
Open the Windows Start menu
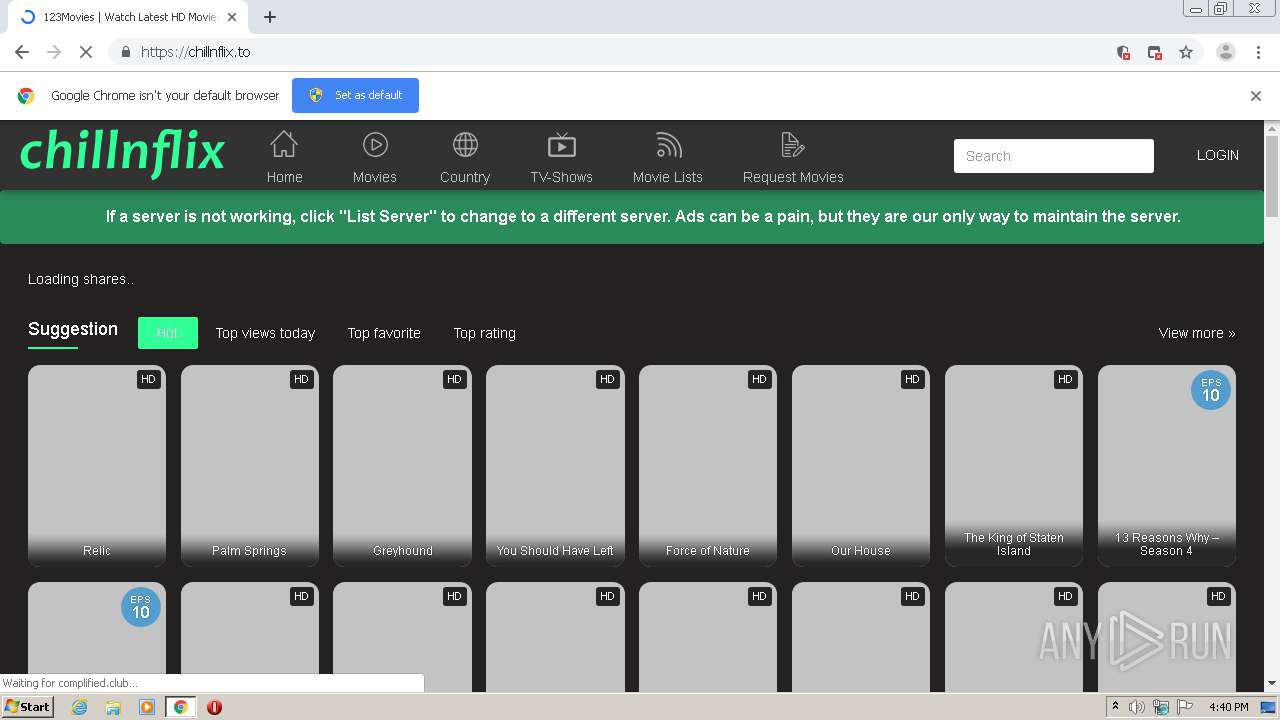point(28,707)
